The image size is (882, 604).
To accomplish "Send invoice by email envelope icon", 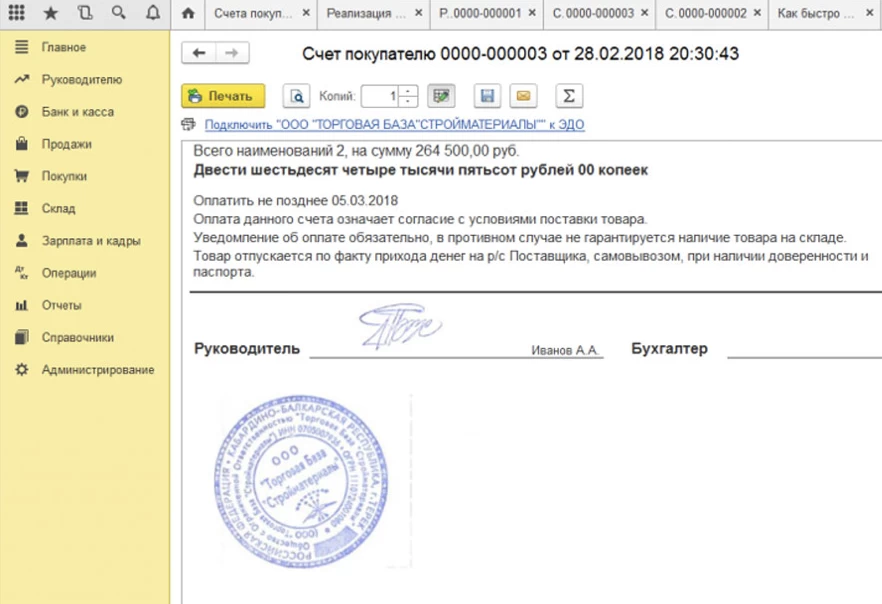I will (x=522, y=96).
